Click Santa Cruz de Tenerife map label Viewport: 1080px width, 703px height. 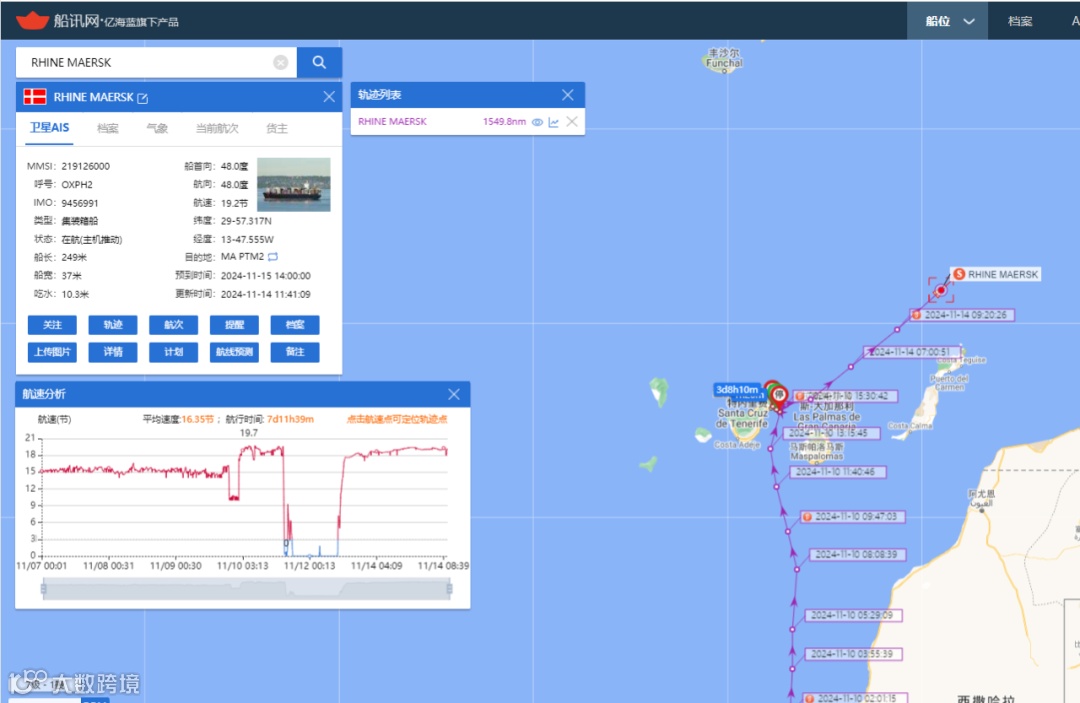[742, 418]
